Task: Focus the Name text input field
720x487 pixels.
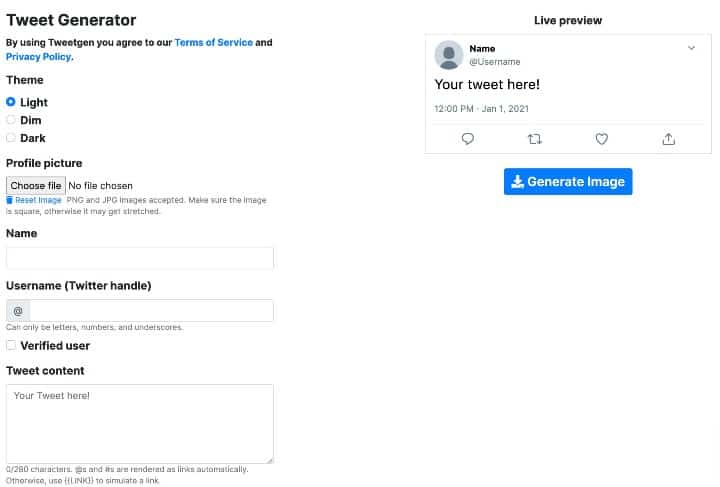Action: [x=140, y=258]
